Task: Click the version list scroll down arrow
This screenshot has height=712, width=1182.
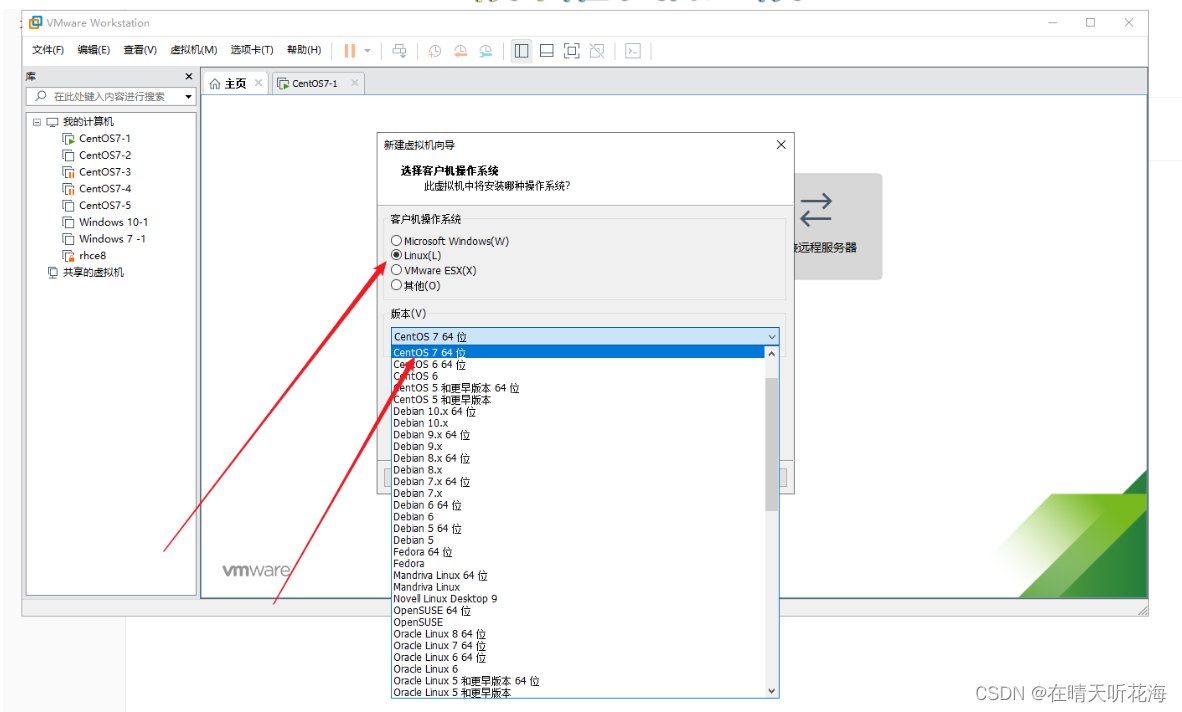Action: (771, 690)
